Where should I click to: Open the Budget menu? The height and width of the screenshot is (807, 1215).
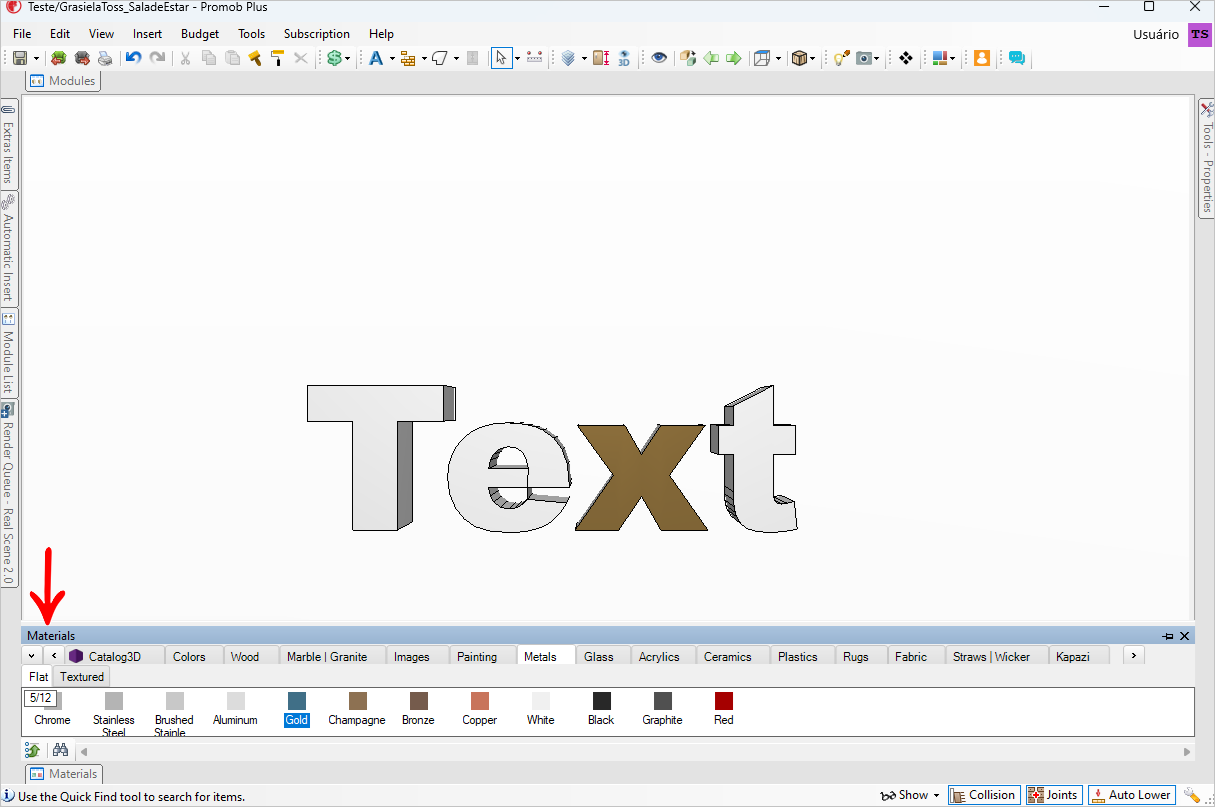click(x=200, y=34)
